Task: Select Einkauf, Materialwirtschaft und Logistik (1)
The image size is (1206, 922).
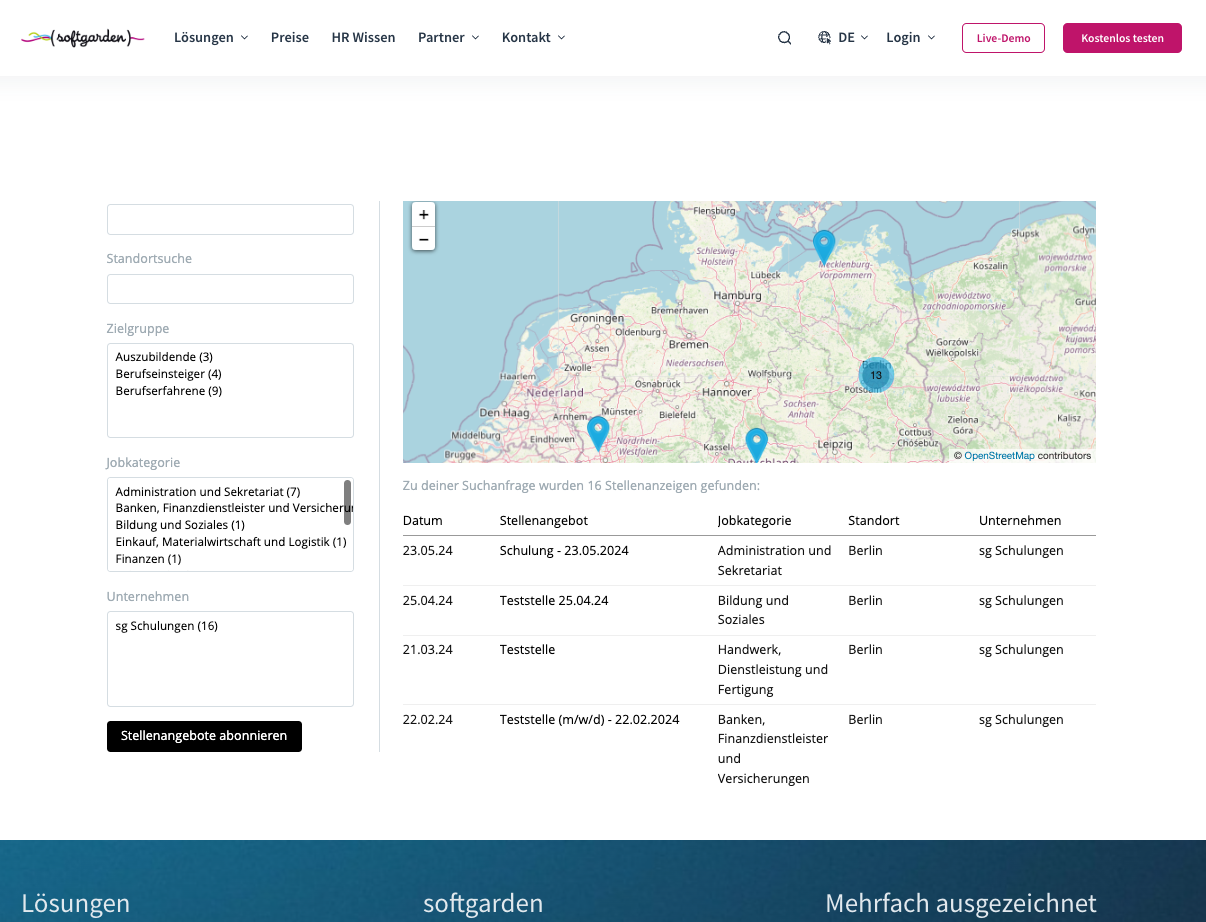Action: click(x=230, y=542)
